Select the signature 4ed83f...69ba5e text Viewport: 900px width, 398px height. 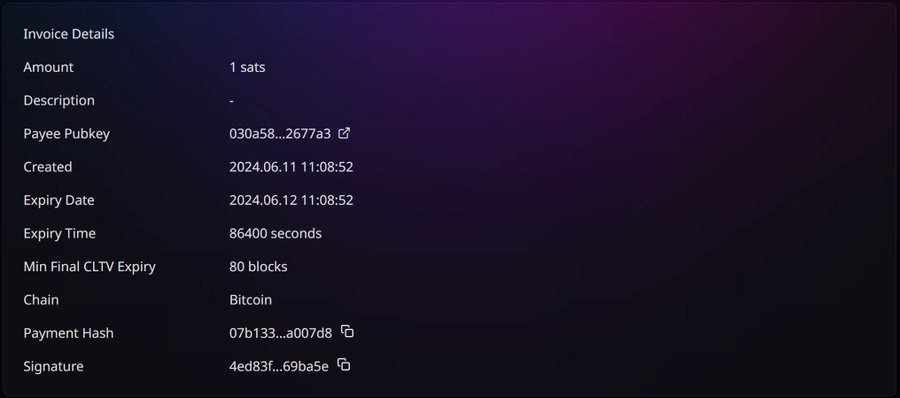(x=279, y=366)
